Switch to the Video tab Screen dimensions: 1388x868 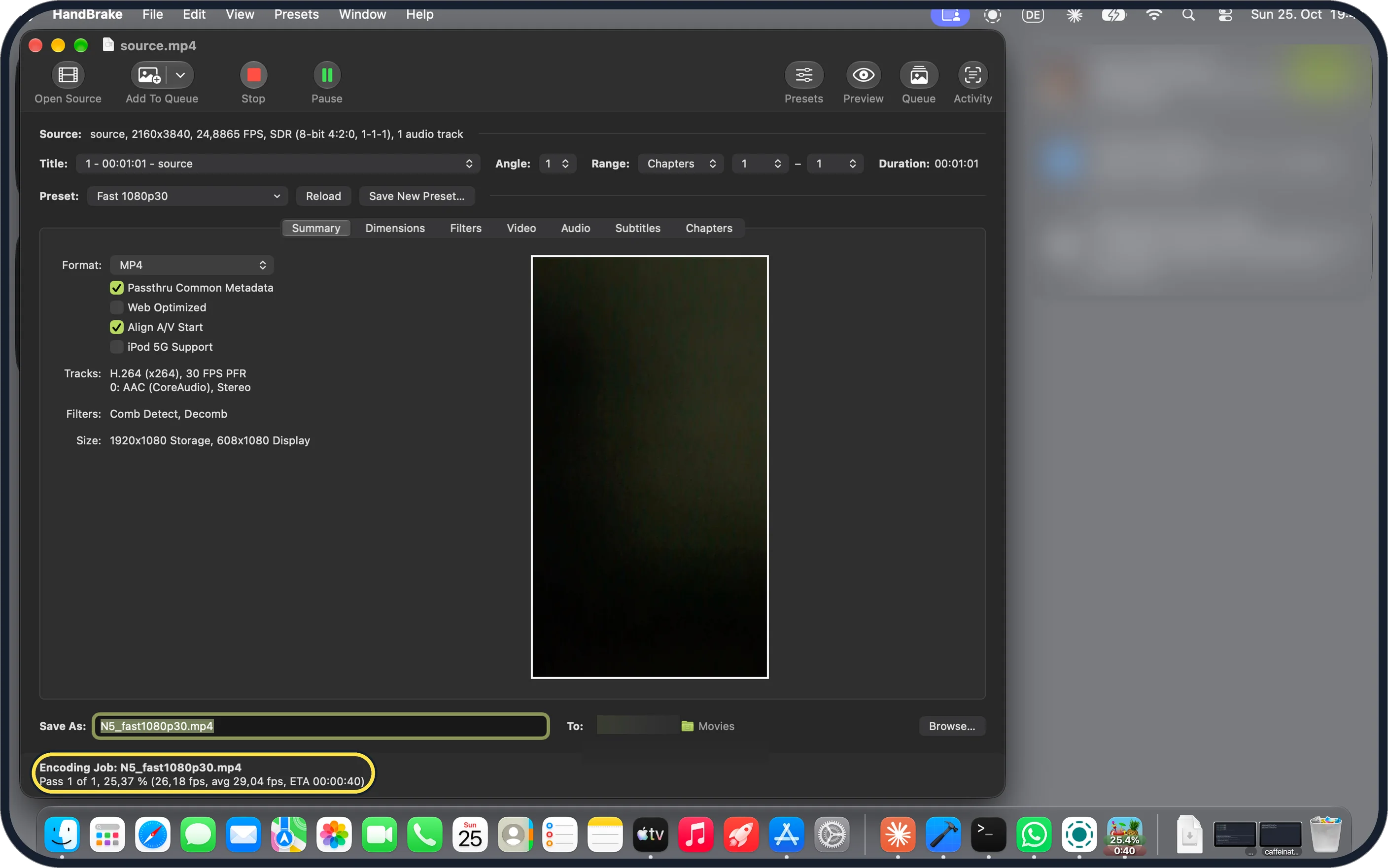point(521,229)
